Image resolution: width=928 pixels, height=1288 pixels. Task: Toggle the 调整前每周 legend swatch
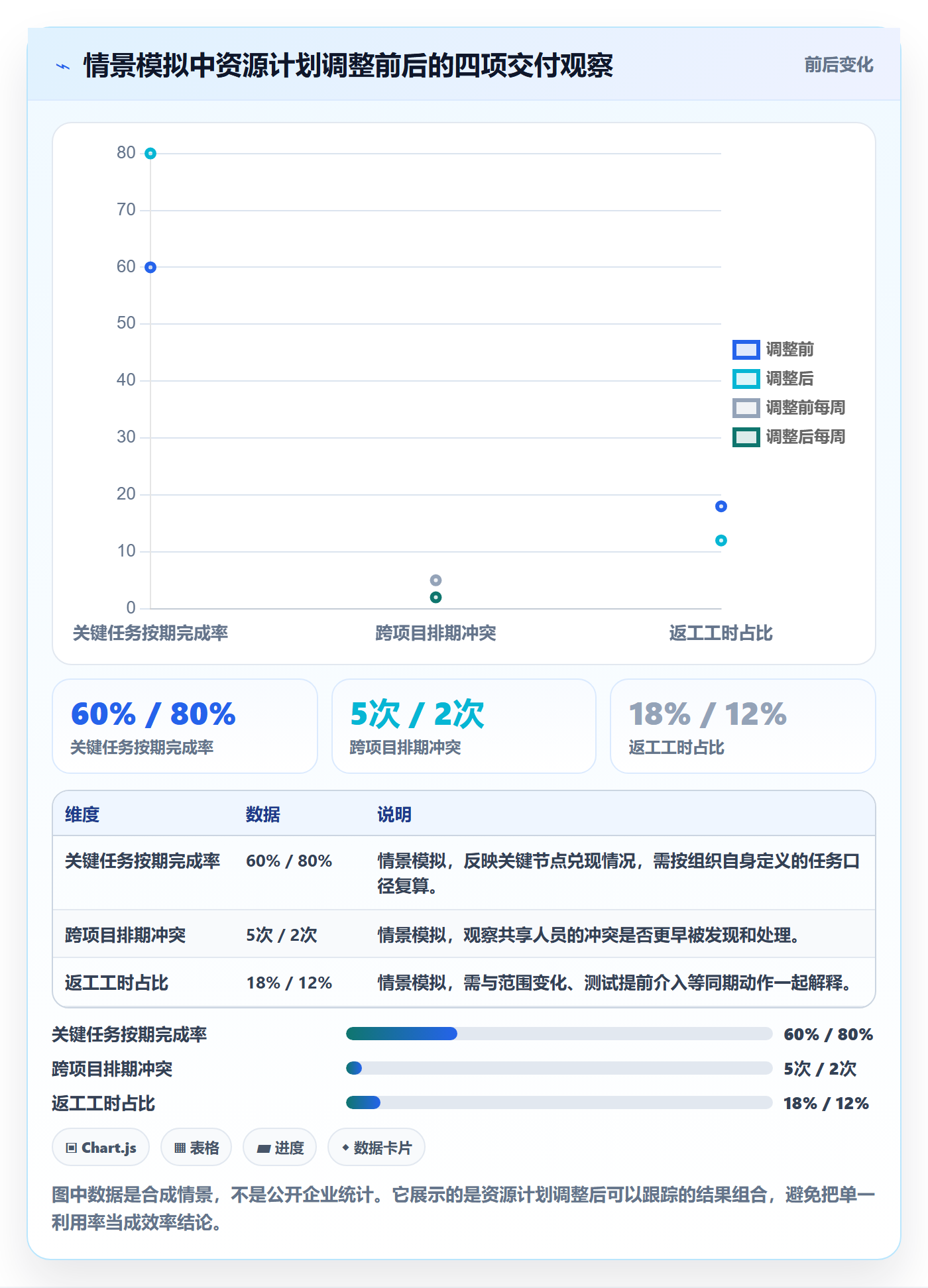pyautogui.click(x=746, y=407)
